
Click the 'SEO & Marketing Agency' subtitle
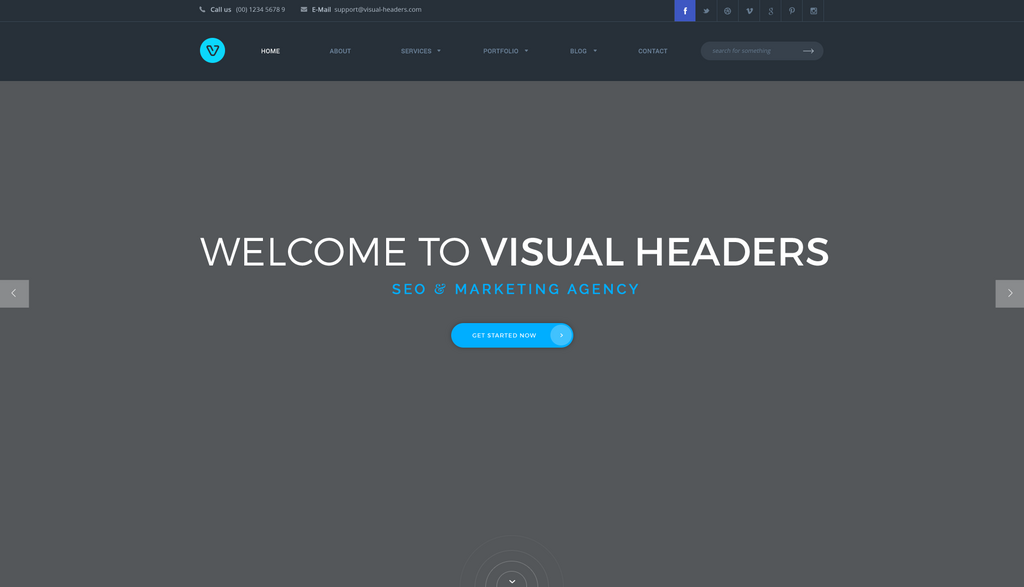point(515,289)
